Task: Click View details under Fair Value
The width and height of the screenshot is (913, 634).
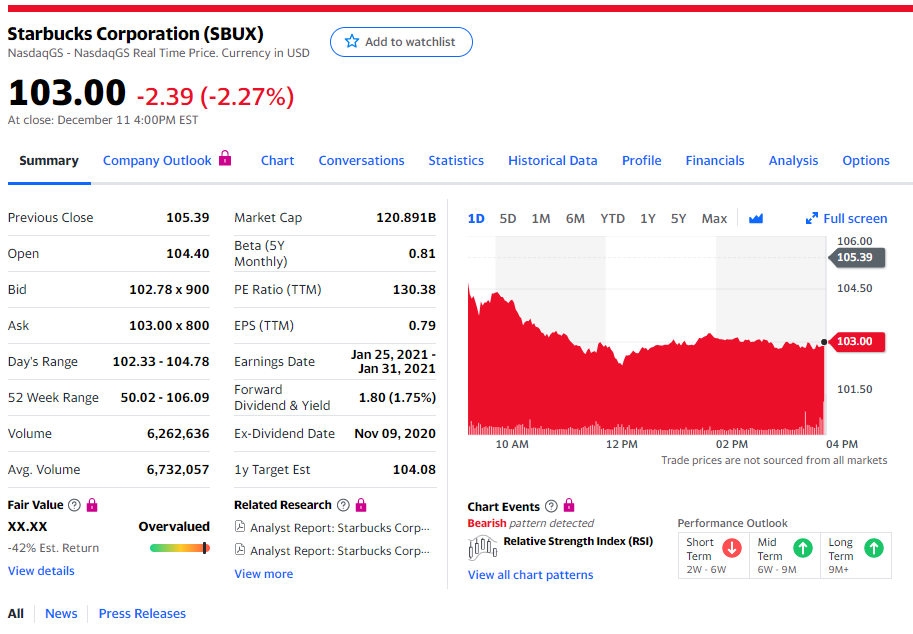Action: click(x=41, y=571)
